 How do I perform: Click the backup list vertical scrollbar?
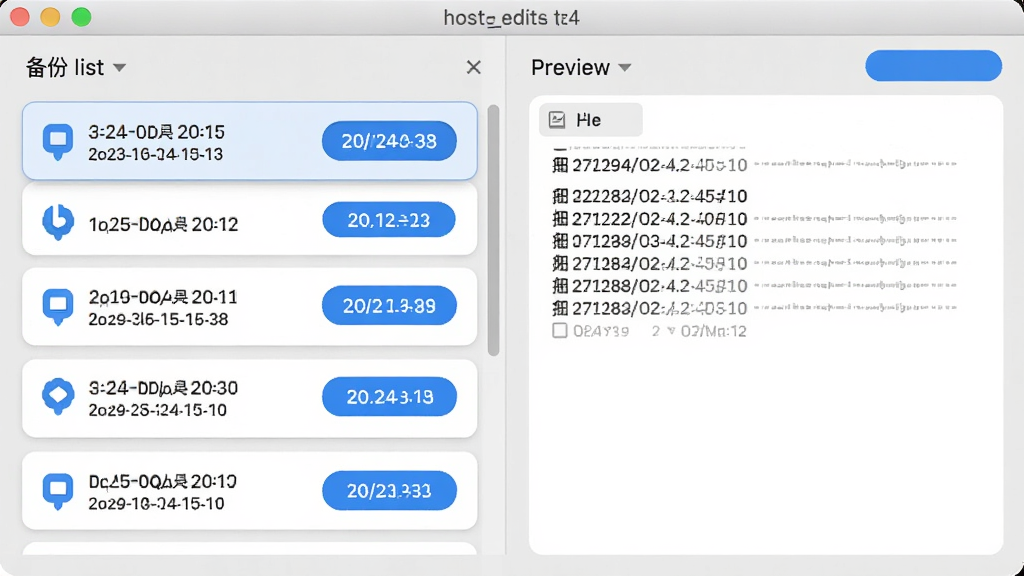point(494,230)
